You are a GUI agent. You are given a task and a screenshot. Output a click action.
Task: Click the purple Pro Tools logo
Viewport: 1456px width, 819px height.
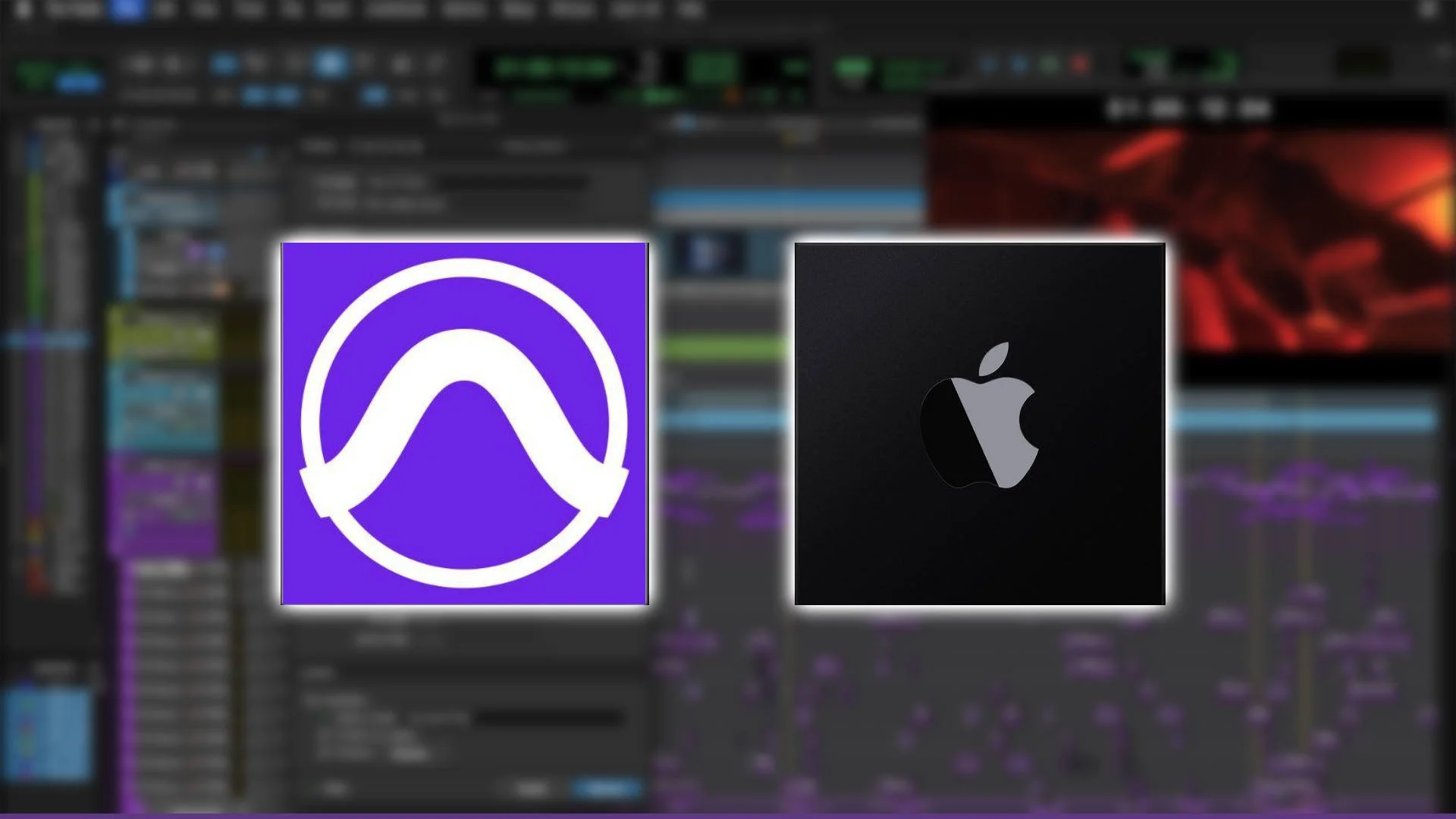click(x=464, y=423)
